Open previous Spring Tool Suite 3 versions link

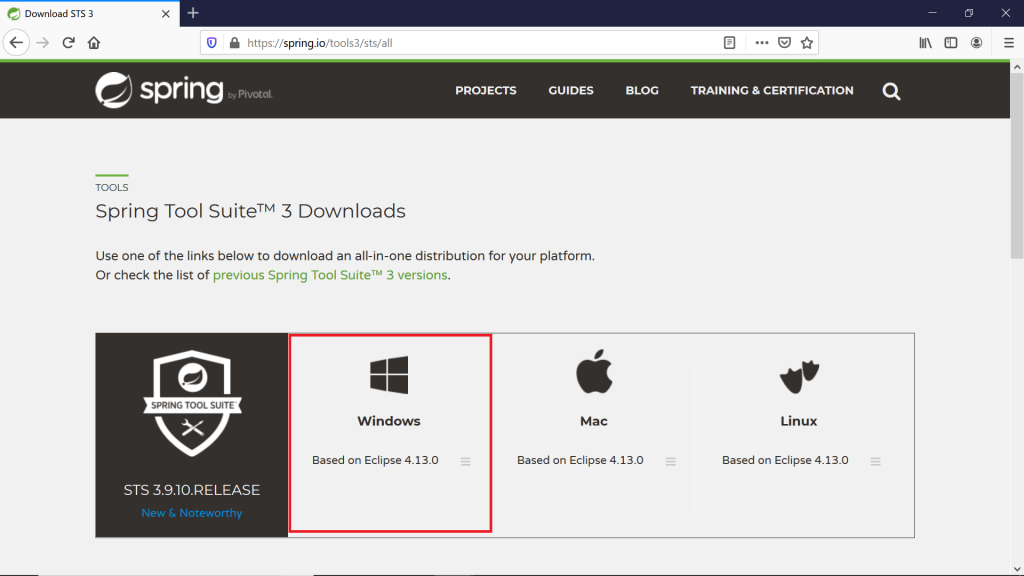coord(330,275)
